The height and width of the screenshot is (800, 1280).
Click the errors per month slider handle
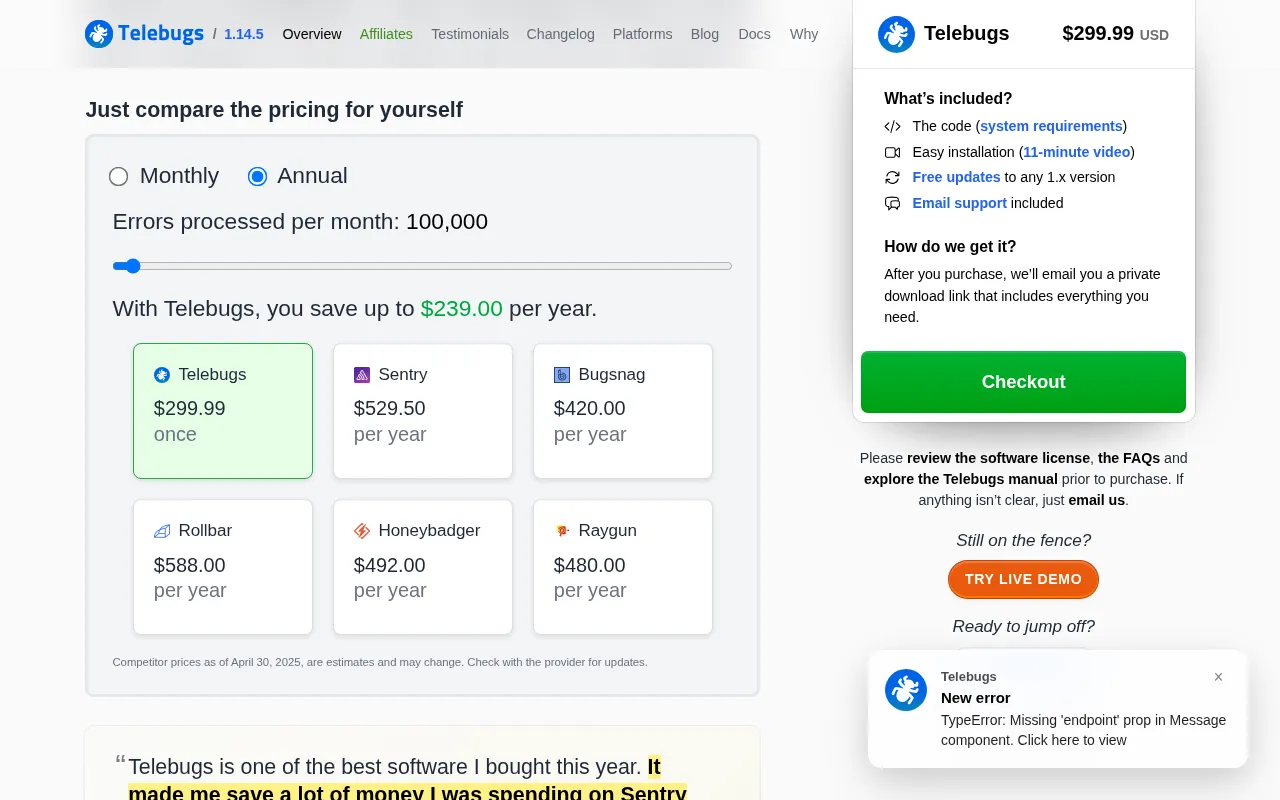point(132,266)
